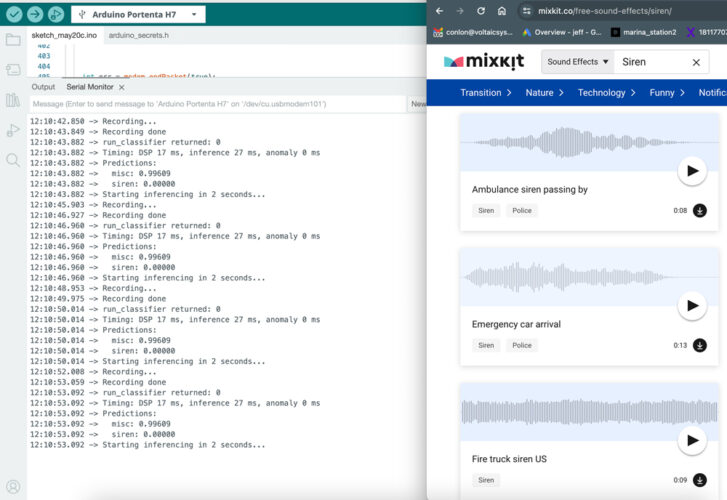Open the Library Manager books icon
Screen dimensions: 727x500
(13, 100)
